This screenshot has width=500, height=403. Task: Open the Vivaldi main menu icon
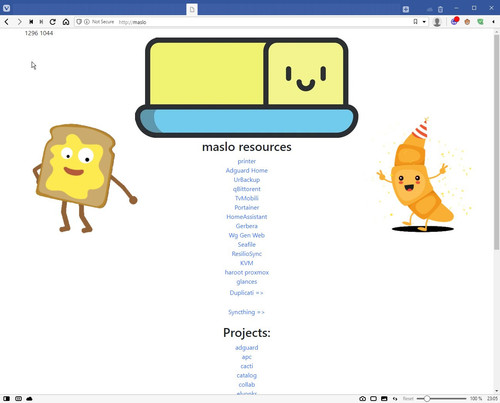tap(6, 8)
